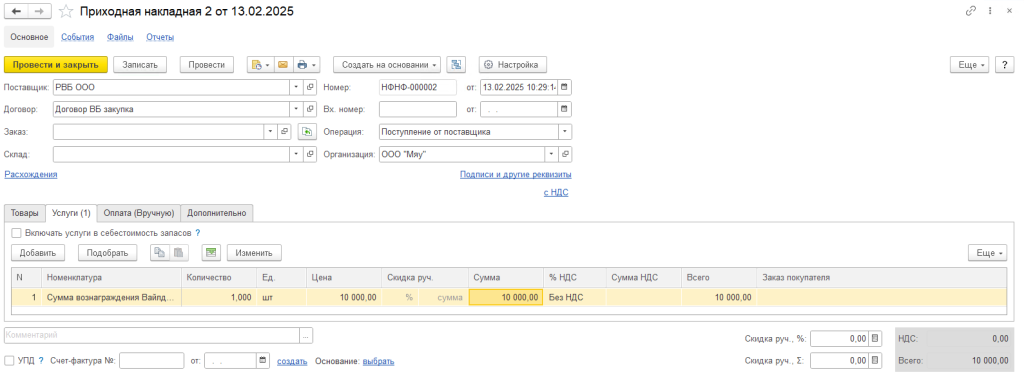Copy the document link using chain icon

pyautogui.click(x=971, y=11)
